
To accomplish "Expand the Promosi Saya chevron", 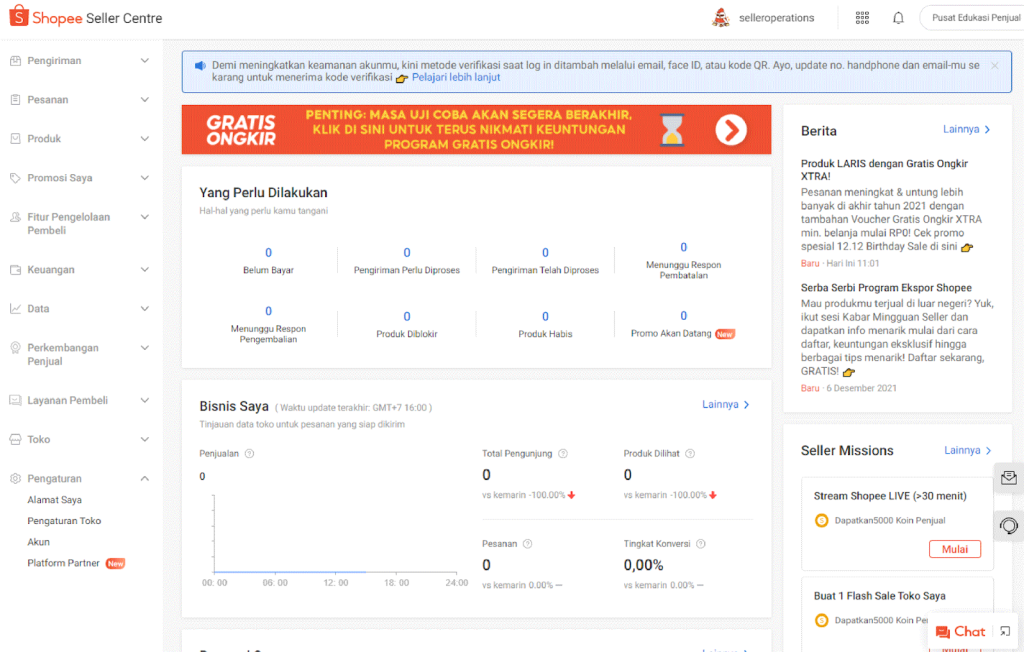I will (x=145, y=178).
